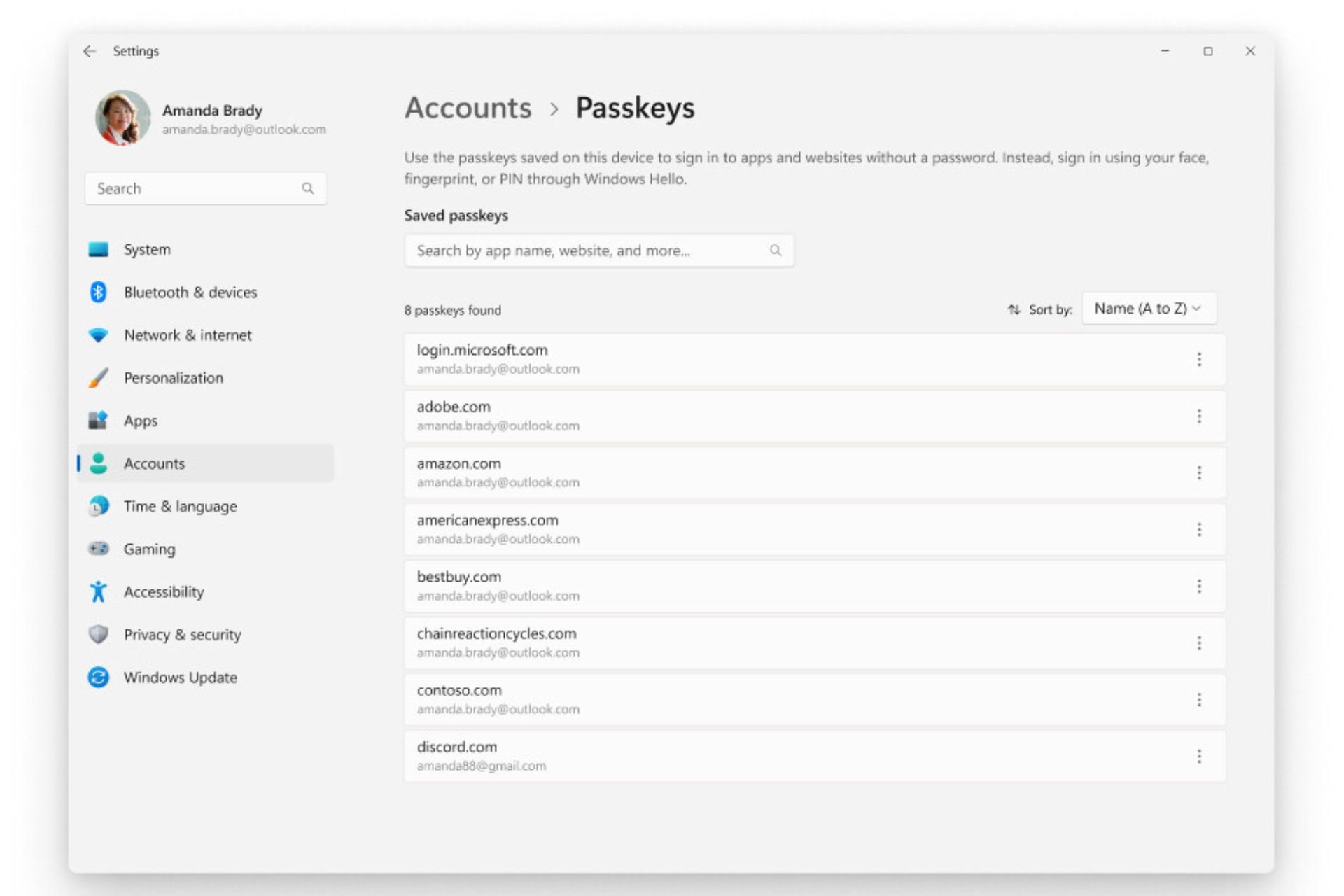Open Windows Update sync icon

99,677
